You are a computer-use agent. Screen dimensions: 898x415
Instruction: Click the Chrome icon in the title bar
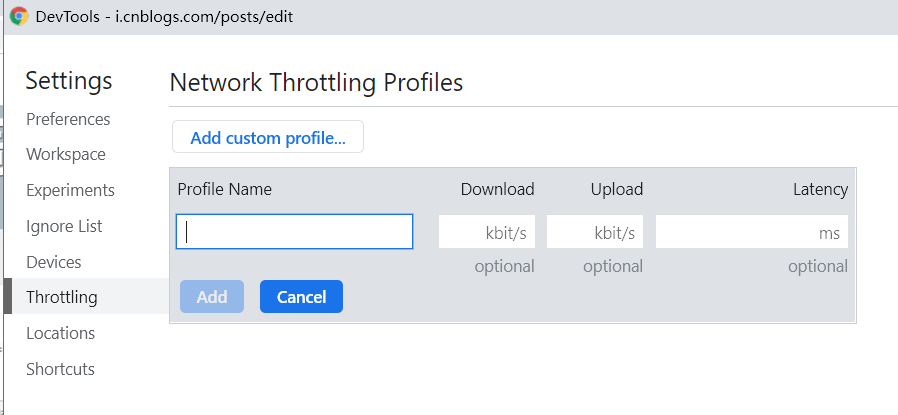(19, 17)
